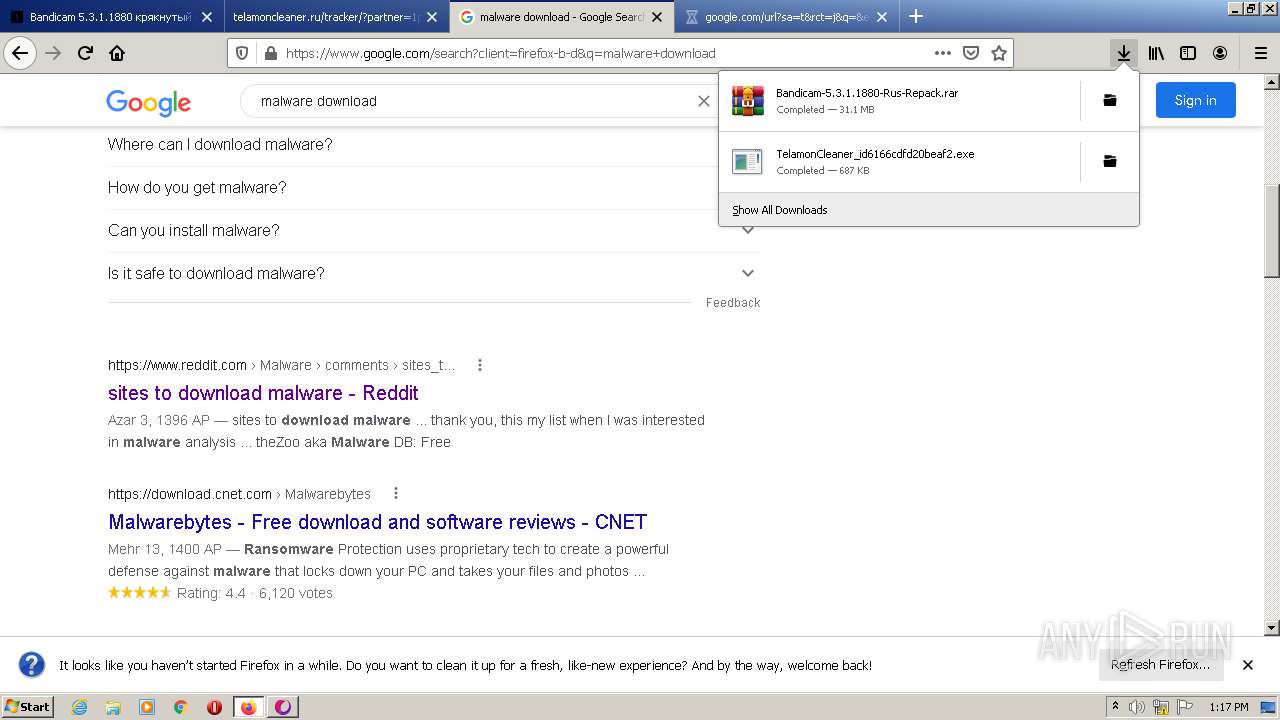The image size is (1280, 720).
Task: Click the Sign in button
Action: [1195, 100]
